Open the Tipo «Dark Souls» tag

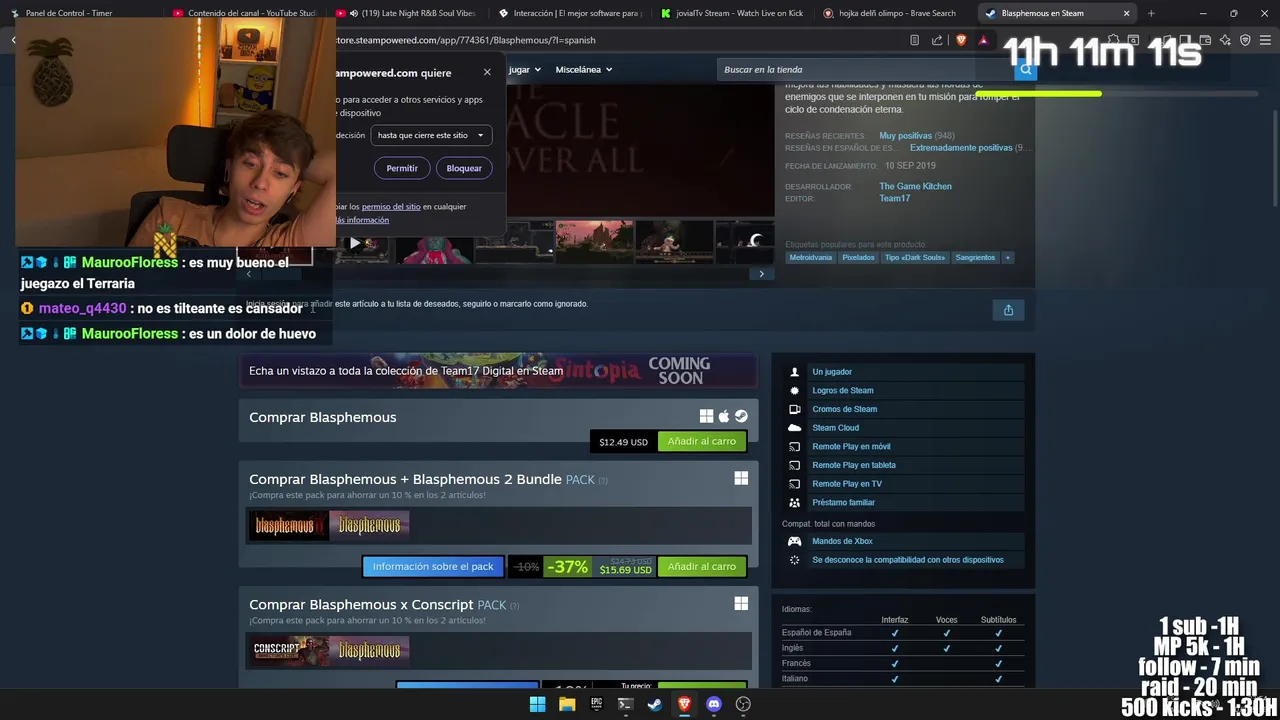(914, 258)
